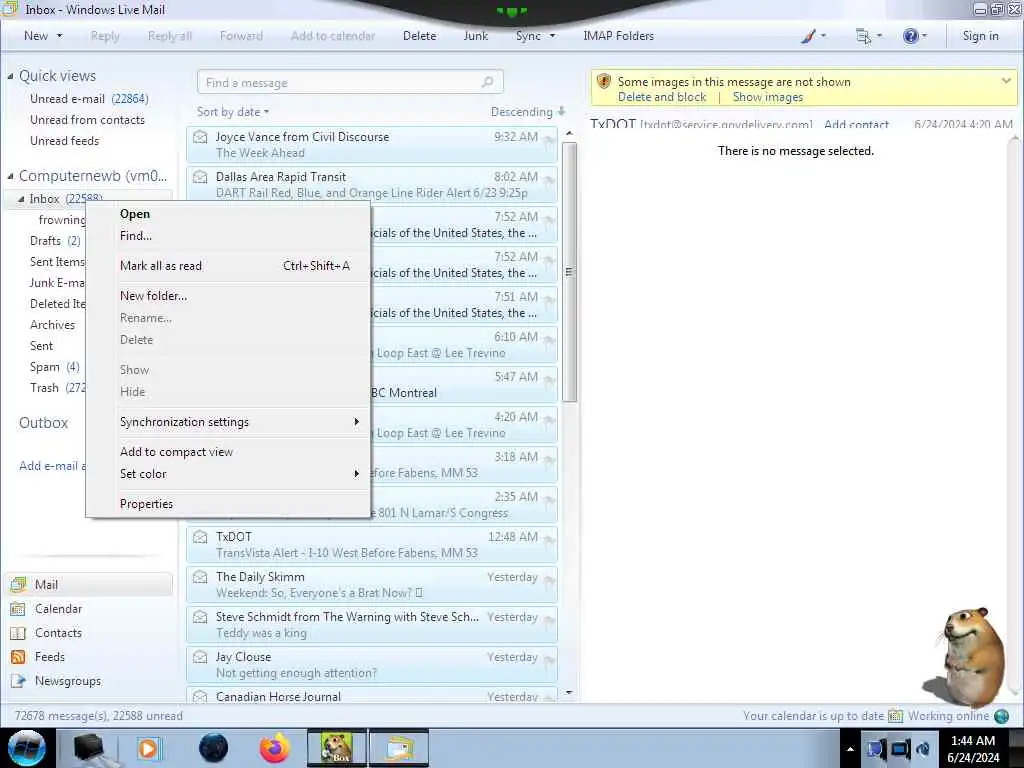
Task: Open the Archives folder
Action: (52, 325)
